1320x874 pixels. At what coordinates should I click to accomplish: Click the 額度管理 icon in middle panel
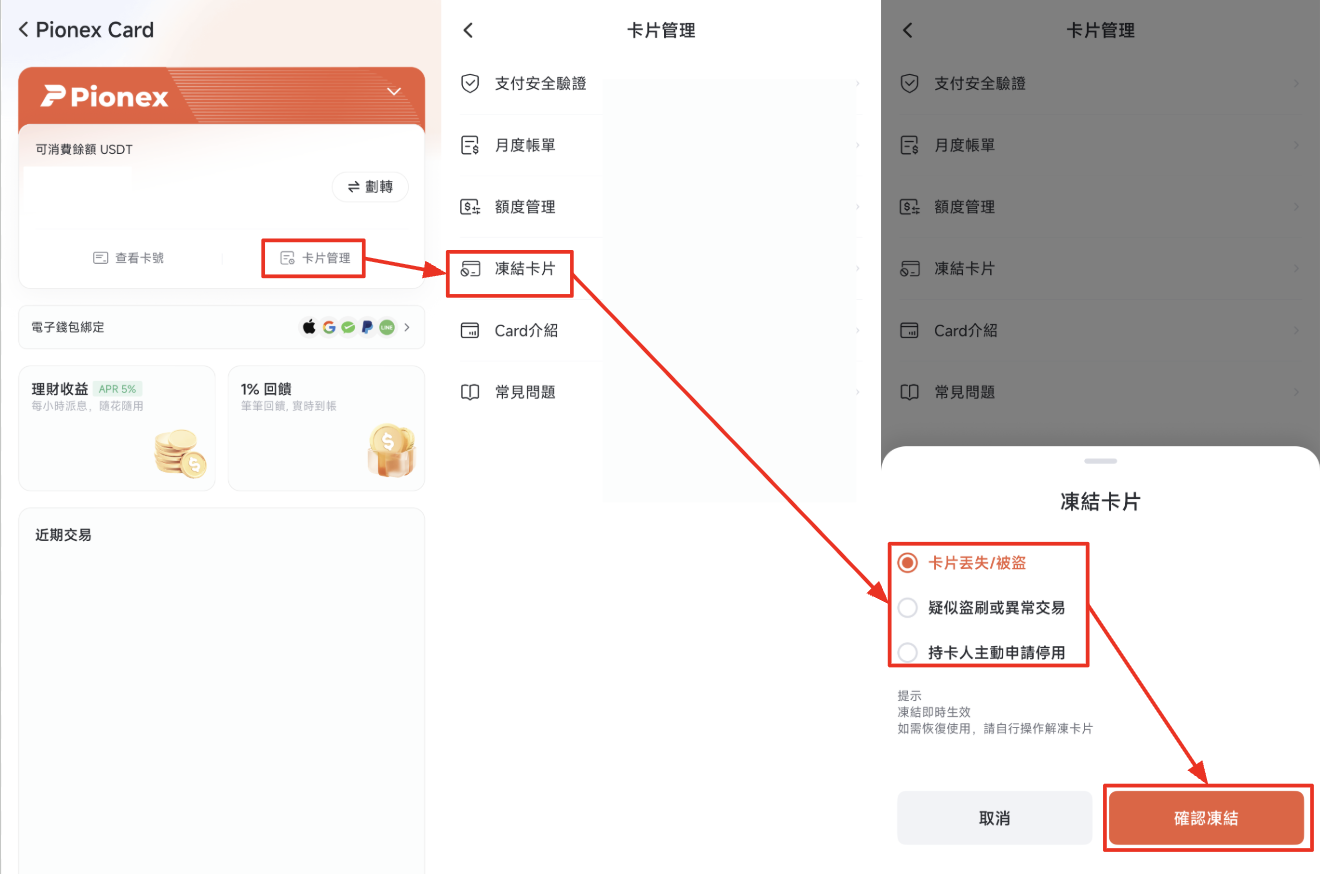tap(470, 207)
